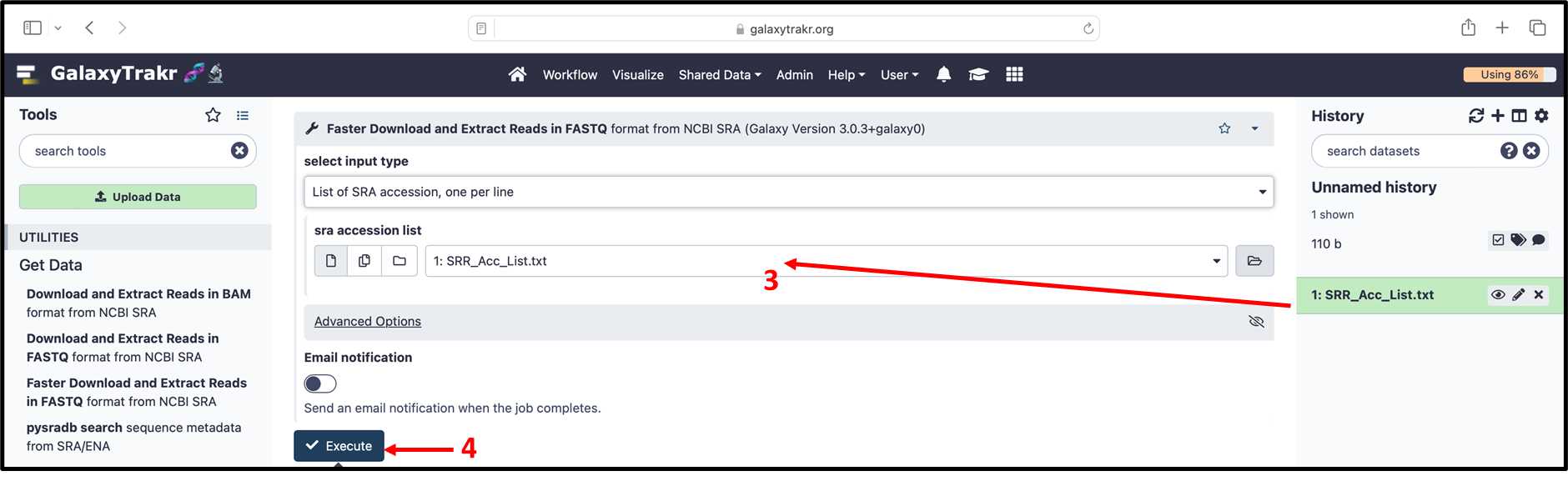Open Shared Data menu
1568x486 pixels.
pos(720,75)
